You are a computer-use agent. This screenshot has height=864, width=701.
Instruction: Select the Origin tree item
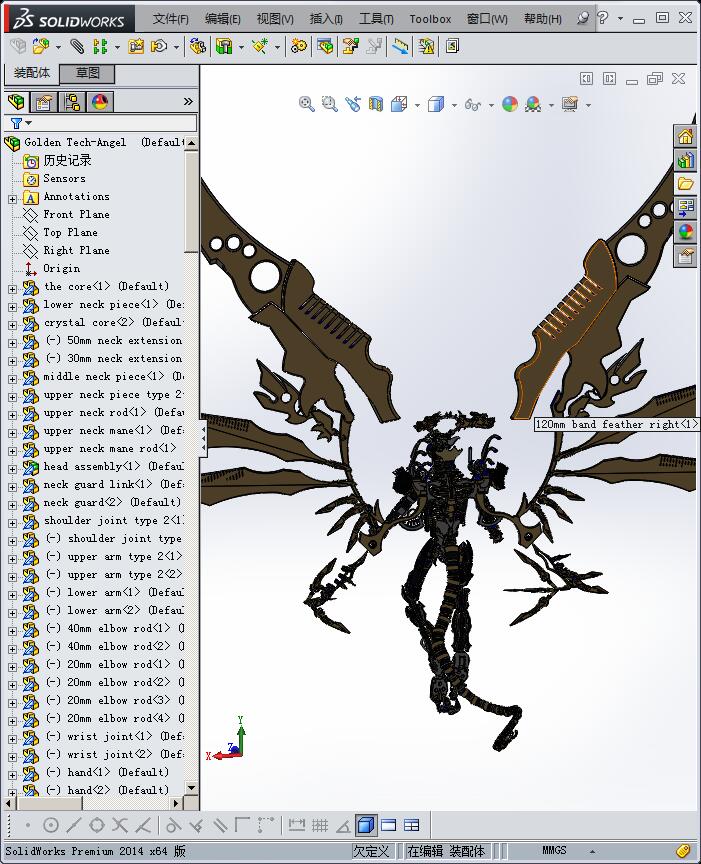click(x=61, y=268)
